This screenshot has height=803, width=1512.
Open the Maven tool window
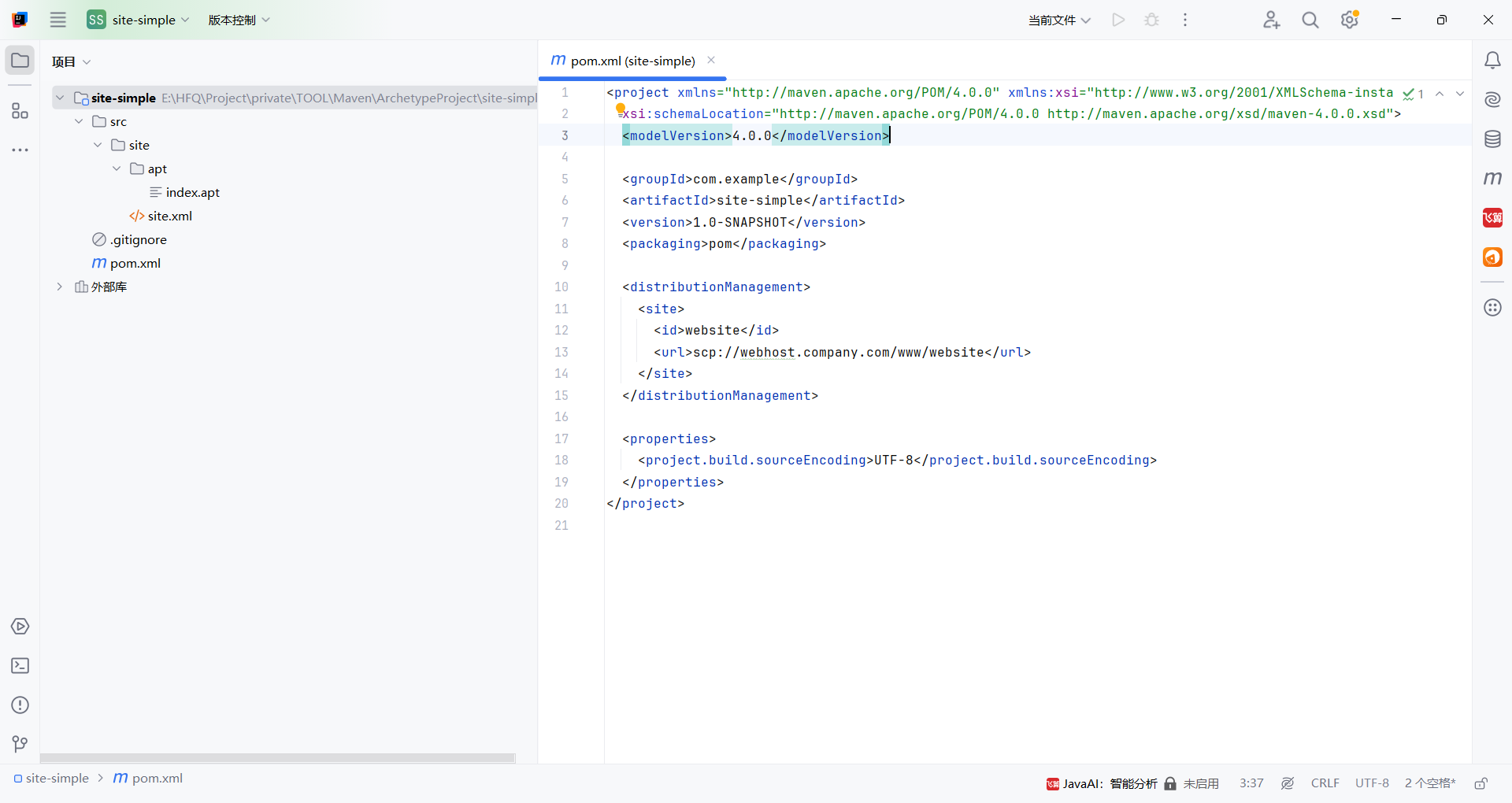pyautogui.click(x=1492, y=179)
